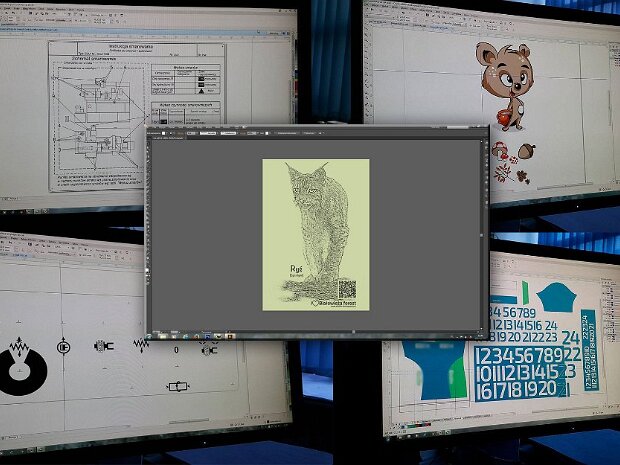Select the blue collar piece in the bottom-right window

(556, 297)
